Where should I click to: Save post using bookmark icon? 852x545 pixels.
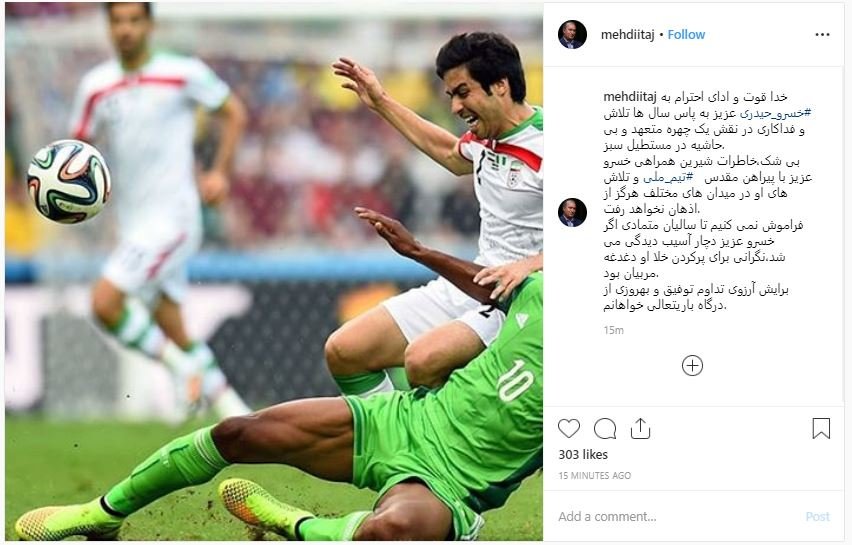[x=821, y=428]
